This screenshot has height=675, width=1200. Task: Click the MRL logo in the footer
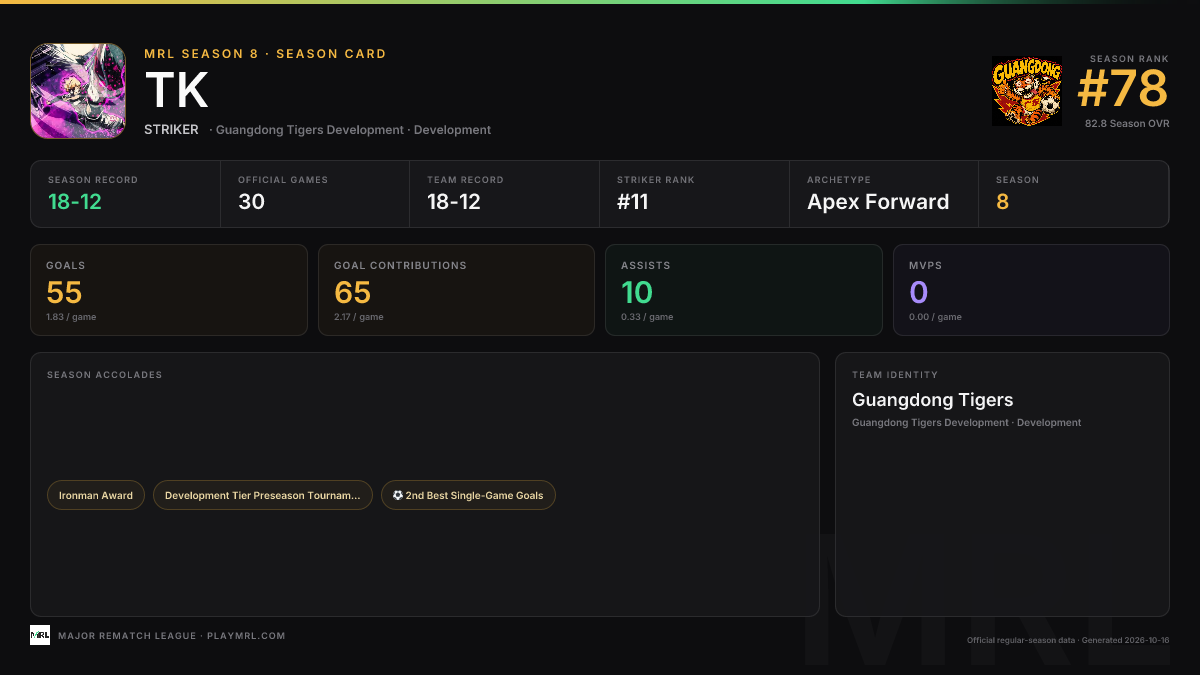point(40,635)
